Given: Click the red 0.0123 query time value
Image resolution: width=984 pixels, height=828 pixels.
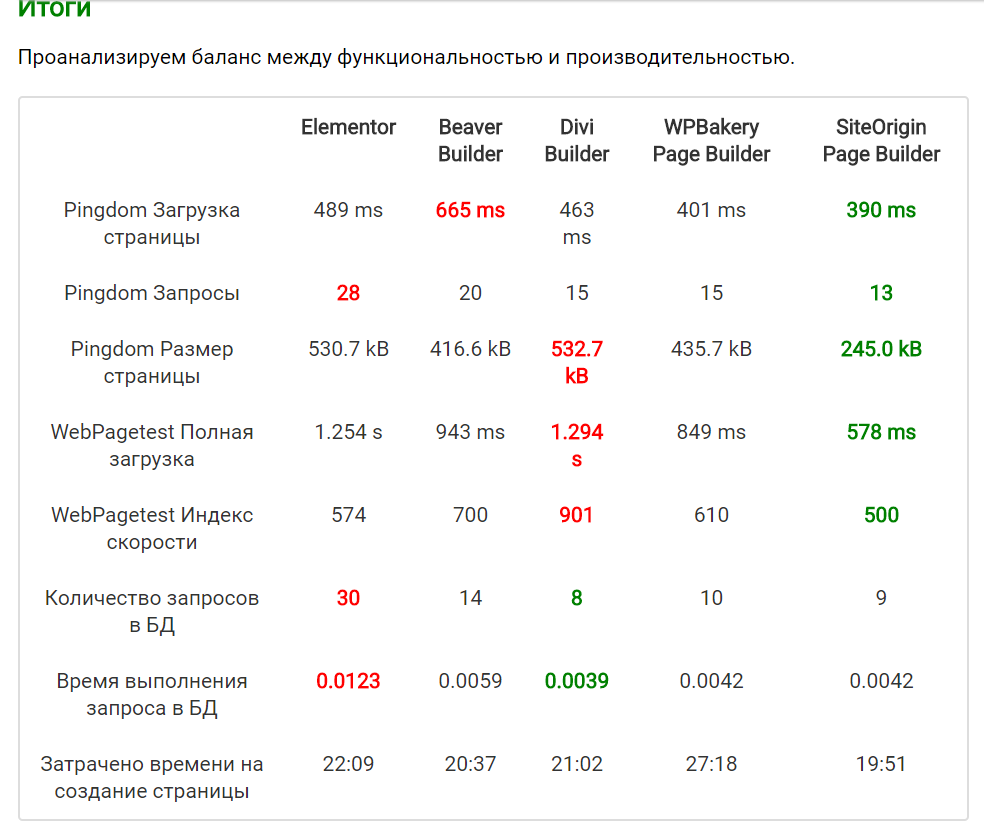Looking at the screenshot, I should click(x=348, y=680).
